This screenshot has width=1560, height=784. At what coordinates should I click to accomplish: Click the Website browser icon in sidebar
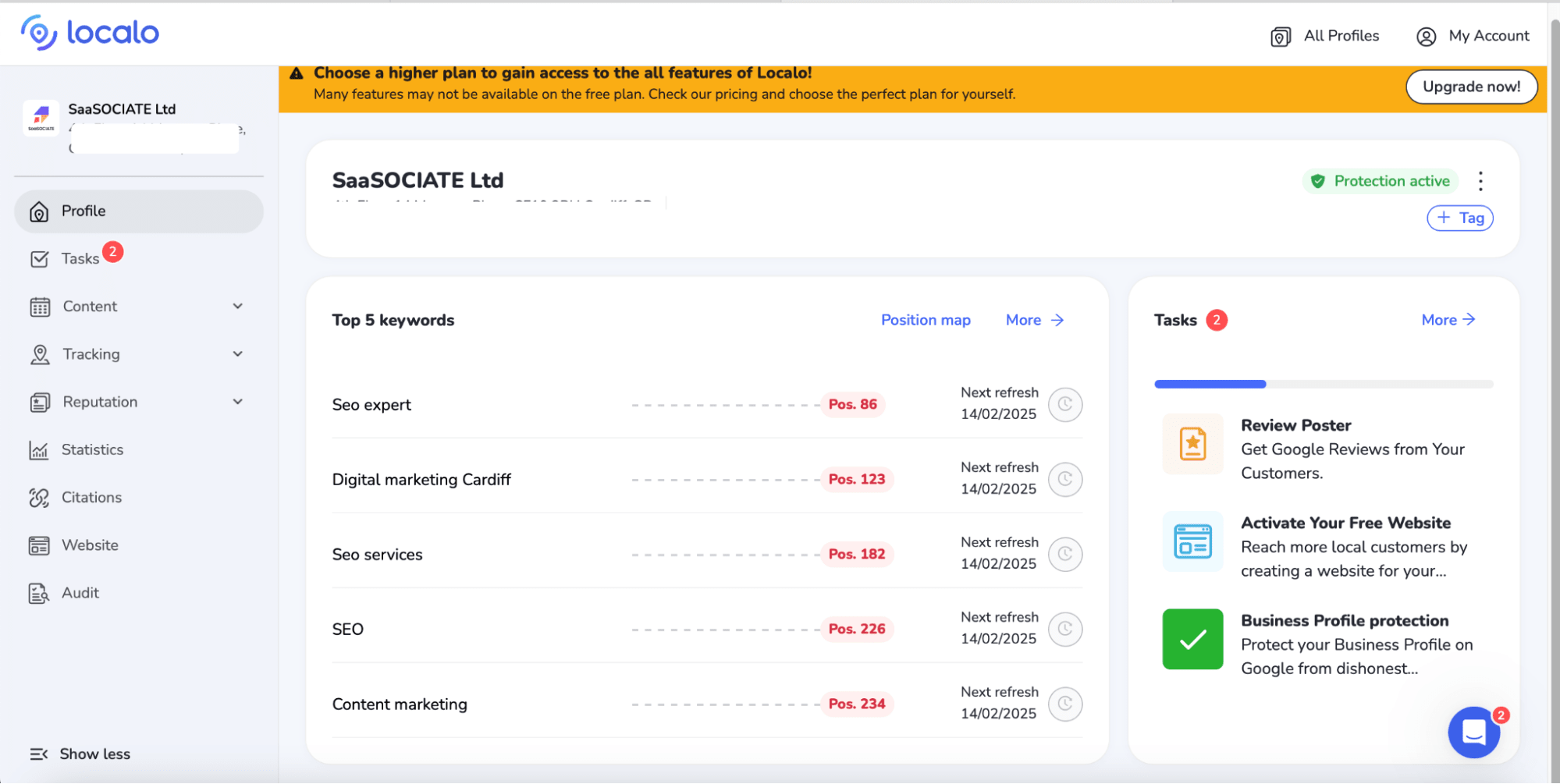(x=39, y=546)
